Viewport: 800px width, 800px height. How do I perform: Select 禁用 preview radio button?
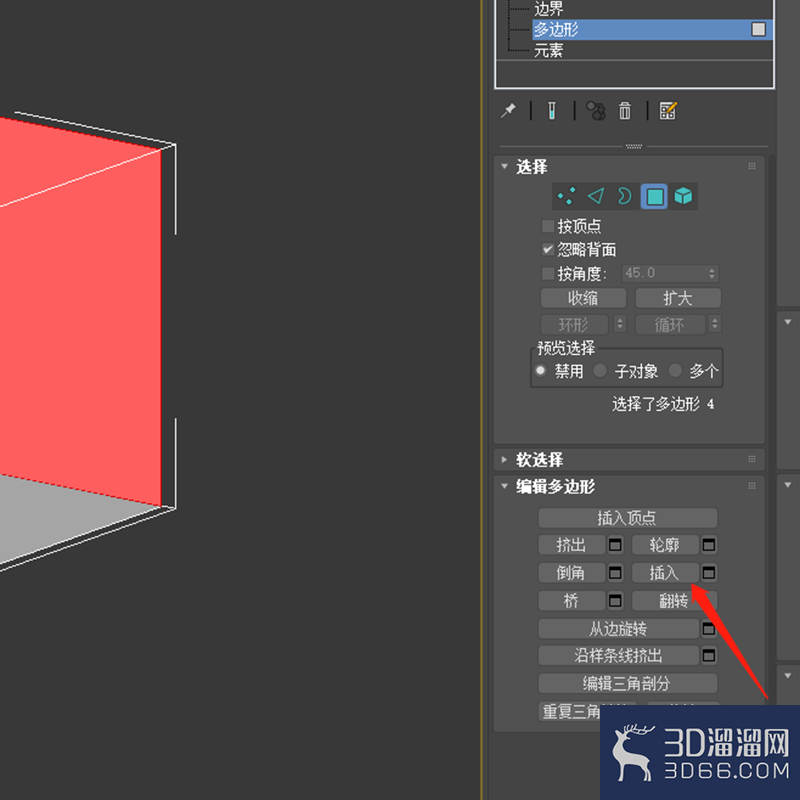click(541, 370)
